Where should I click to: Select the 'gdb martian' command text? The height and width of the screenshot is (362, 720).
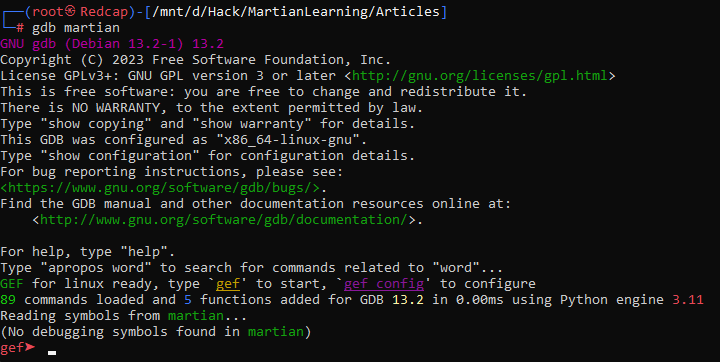click(x=76, y=28)
